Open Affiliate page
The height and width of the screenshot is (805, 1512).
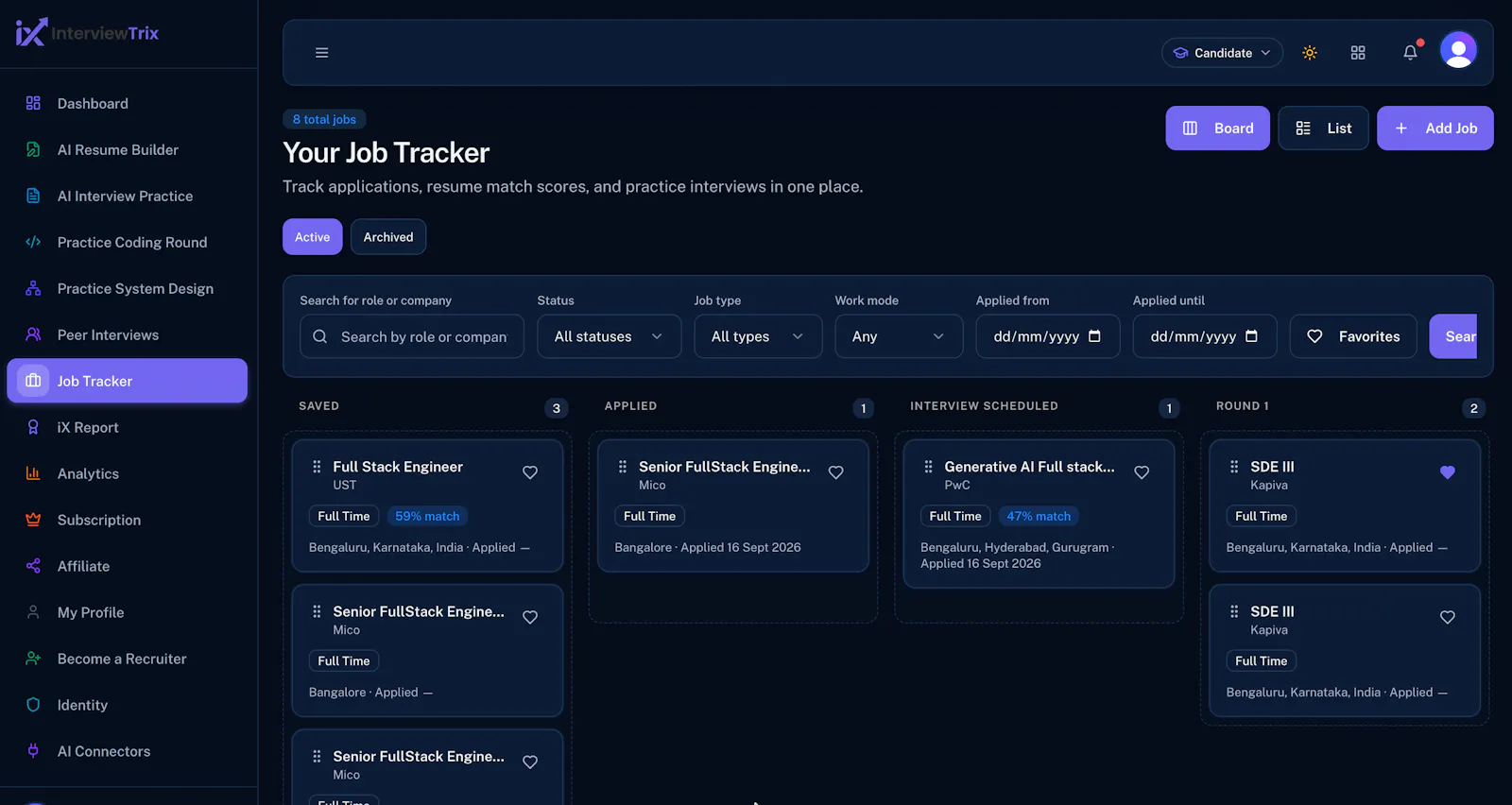coord(128,567)
